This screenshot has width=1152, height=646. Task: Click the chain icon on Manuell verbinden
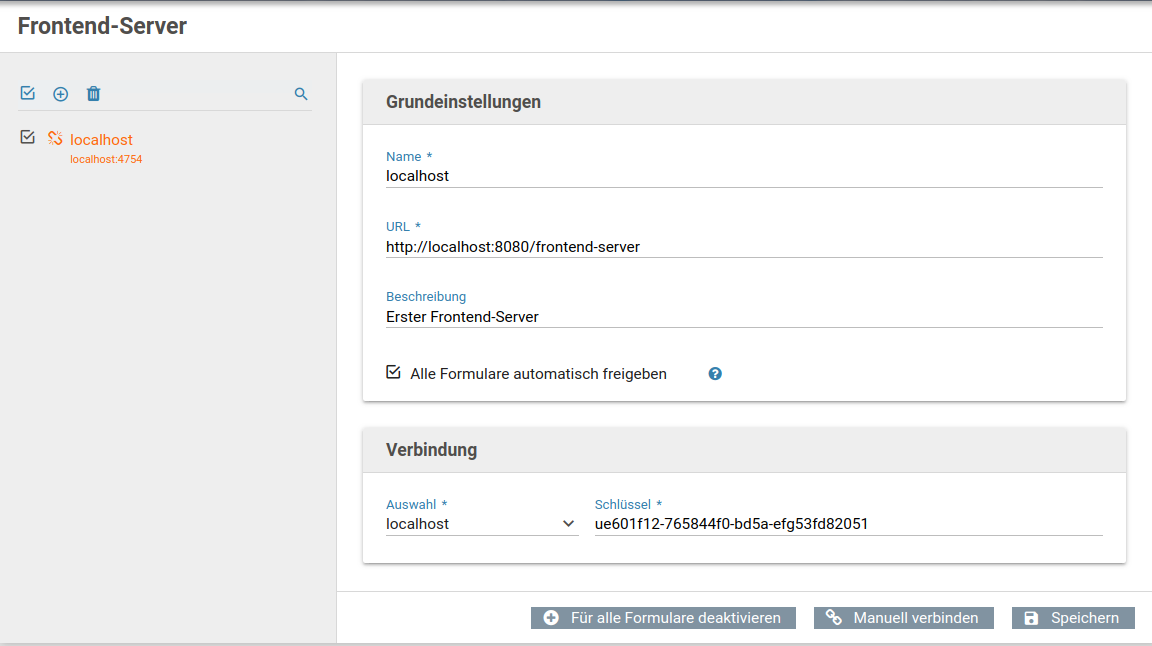tap(833, 618)
